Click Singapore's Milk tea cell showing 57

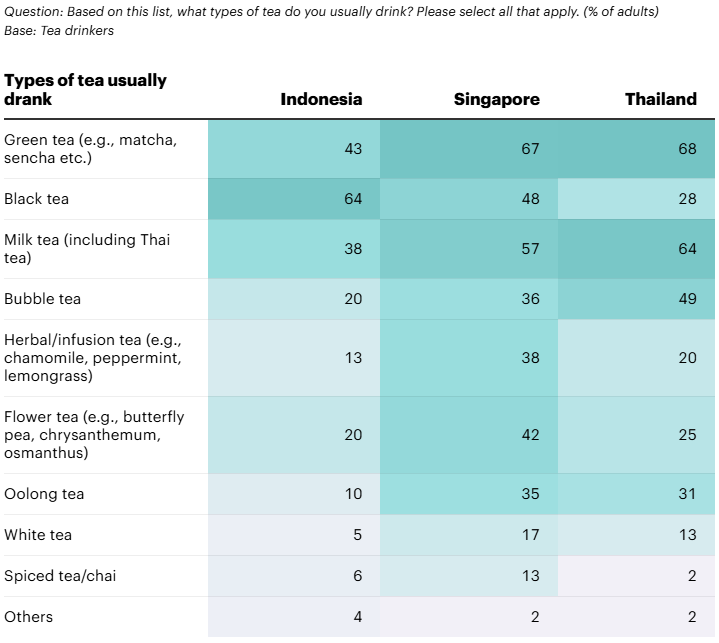[x=530, y=249]
